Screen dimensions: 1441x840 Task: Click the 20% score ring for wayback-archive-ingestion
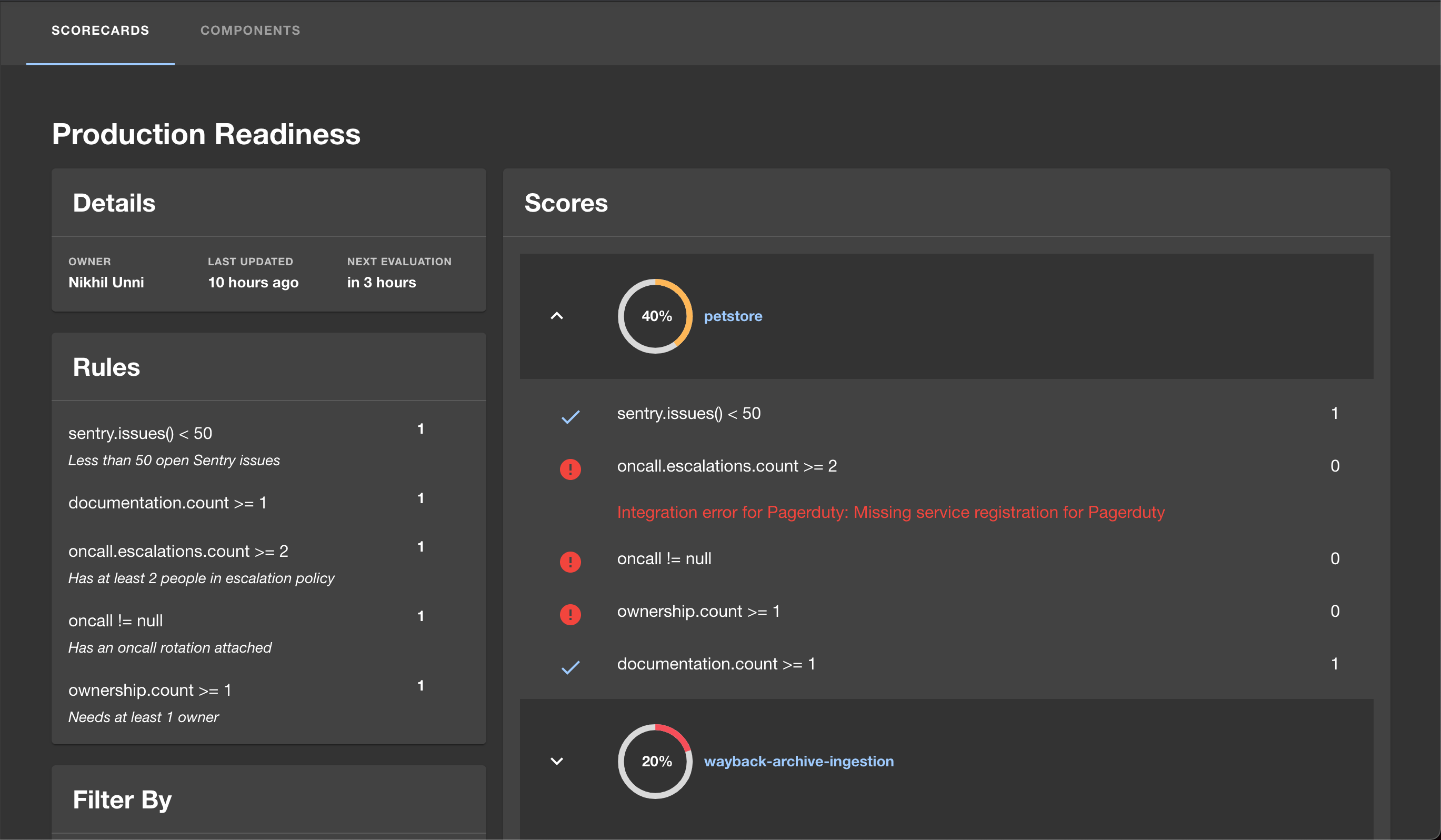[x=655, y=761]
